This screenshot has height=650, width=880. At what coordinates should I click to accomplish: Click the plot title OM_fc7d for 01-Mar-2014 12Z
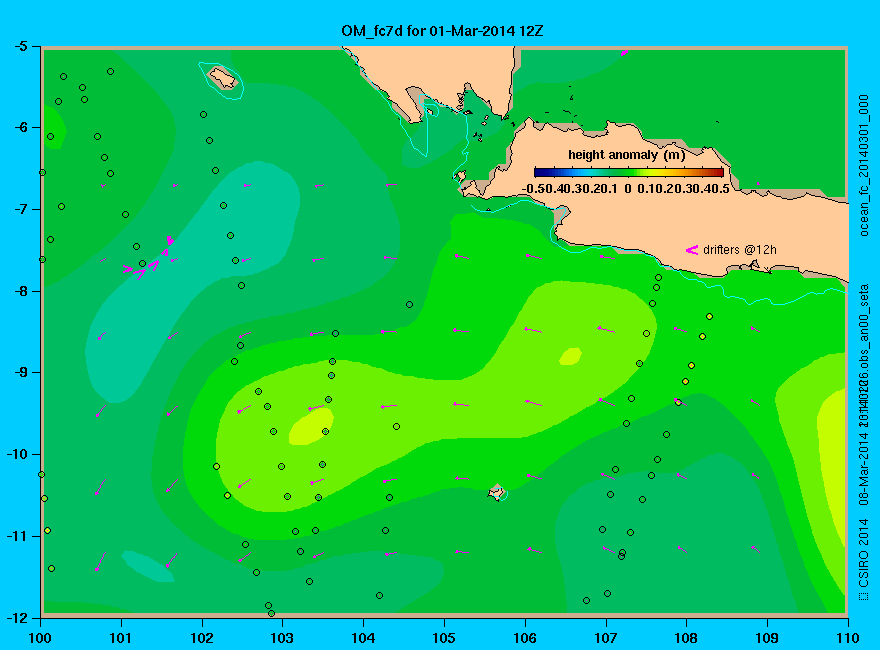tap(442, 30)
